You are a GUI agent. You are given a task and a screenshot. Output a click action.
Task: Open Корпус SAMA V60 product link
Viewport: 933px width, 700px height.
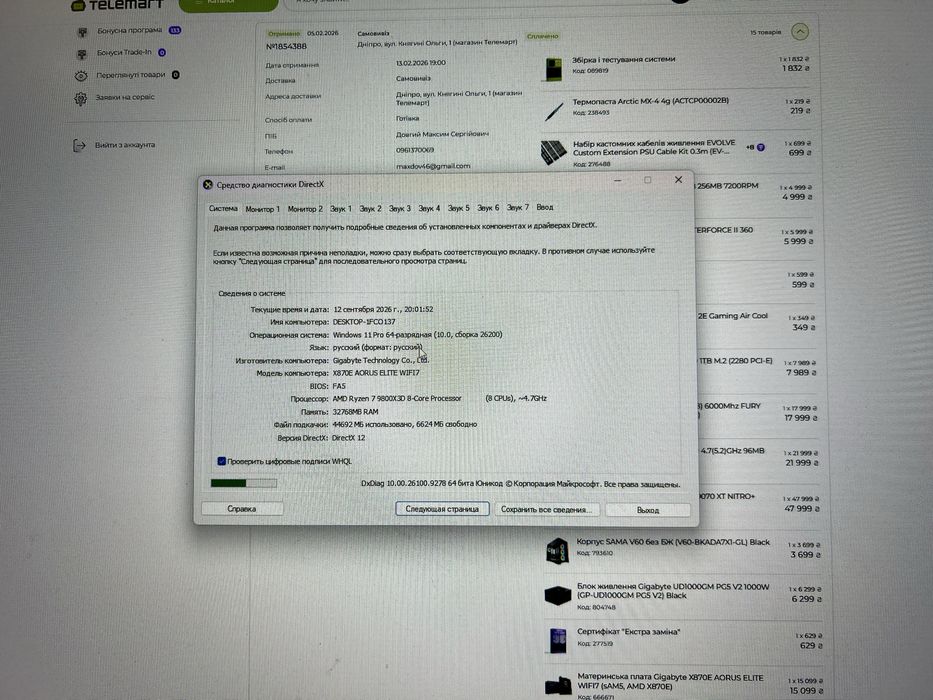coord(673,542)
